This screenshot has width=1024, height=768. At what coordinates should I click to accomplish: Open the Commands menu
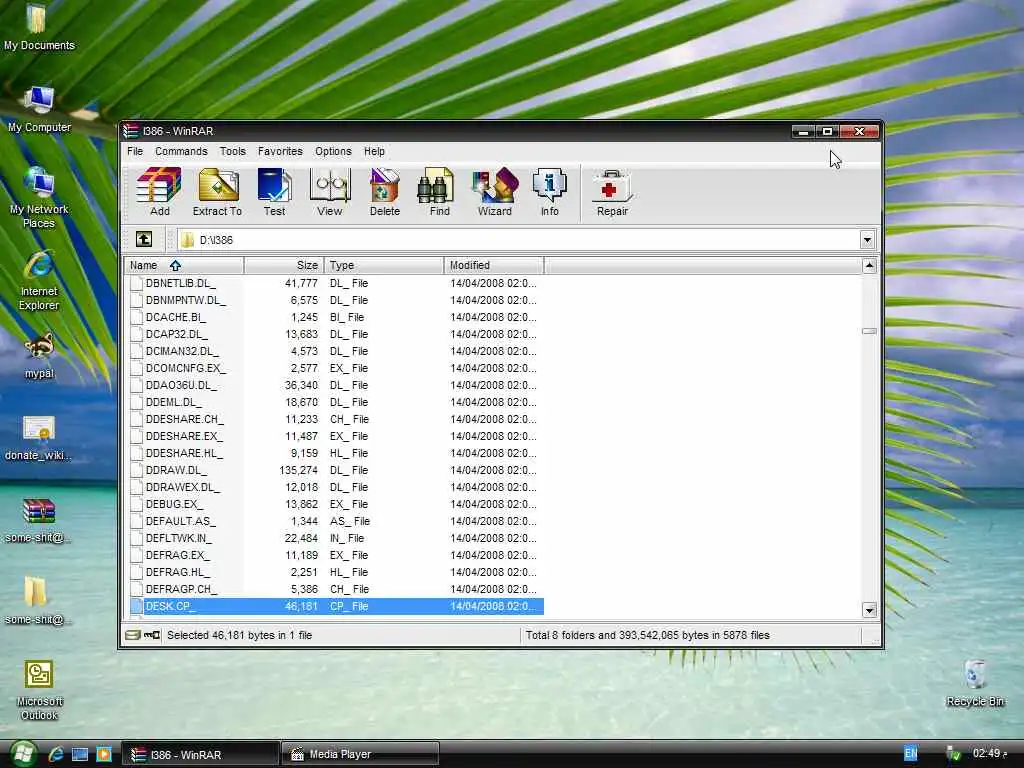click(181, 151)
